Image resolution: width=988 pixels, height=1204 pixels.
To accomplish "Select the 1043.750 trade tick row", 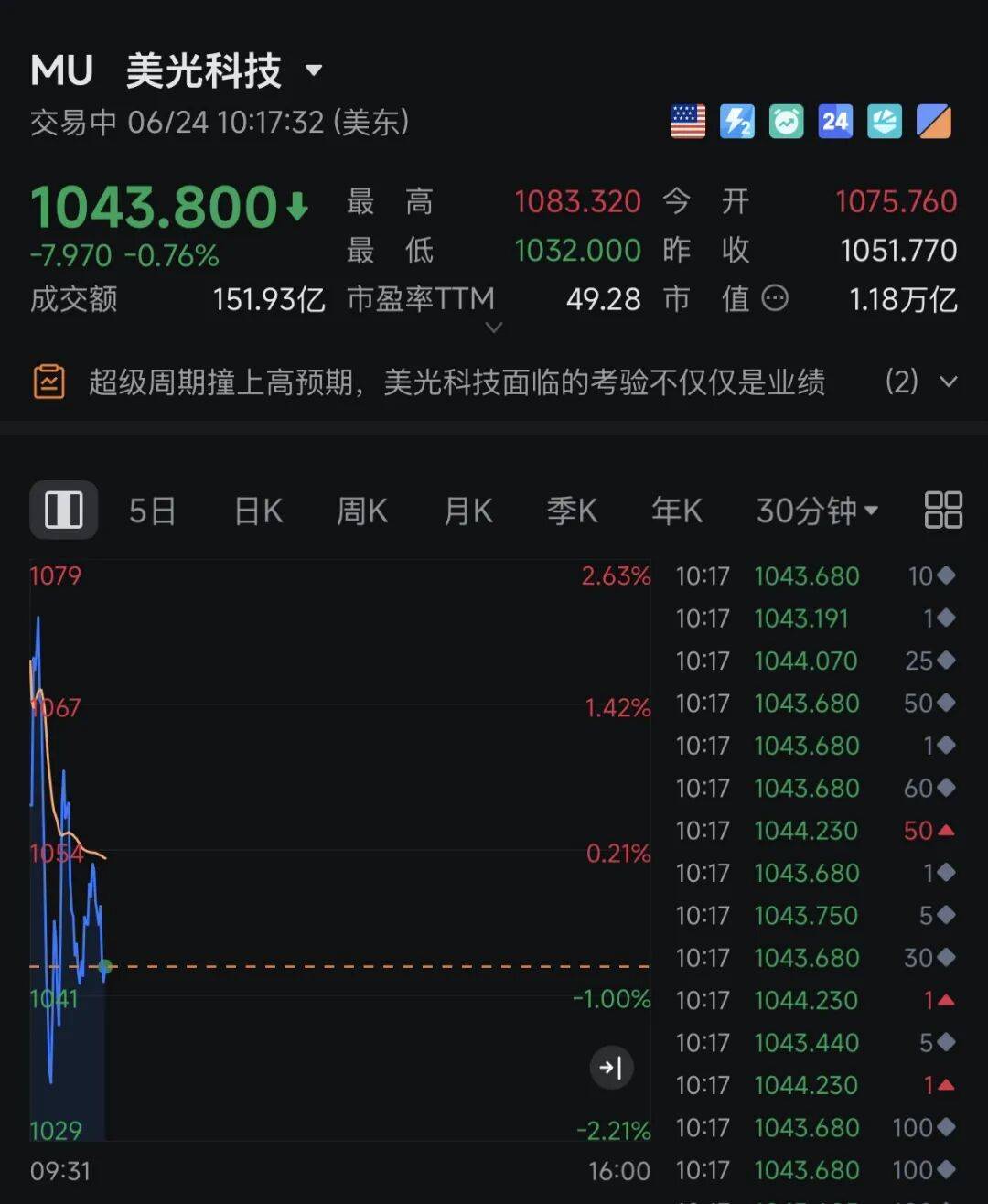I will (x=816, y=915).
